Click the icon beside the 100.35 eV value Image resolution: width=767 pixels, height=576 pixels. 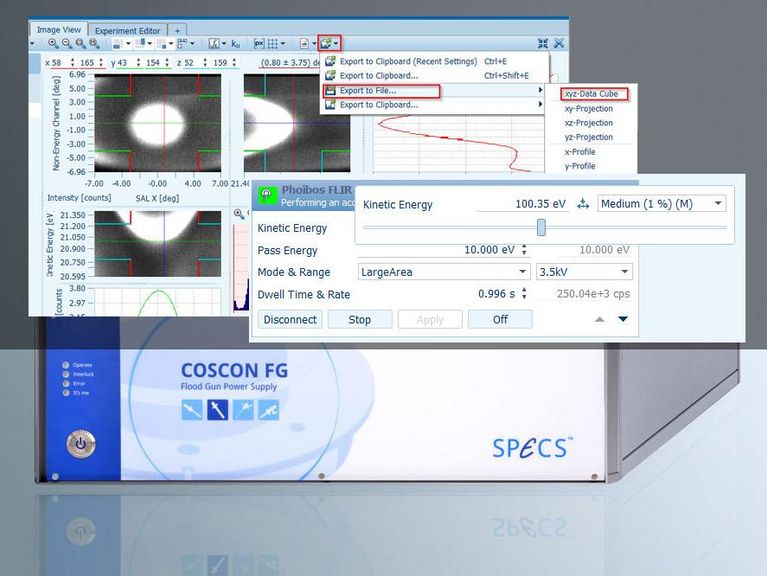pyautogui.click(x=583, y=204)
